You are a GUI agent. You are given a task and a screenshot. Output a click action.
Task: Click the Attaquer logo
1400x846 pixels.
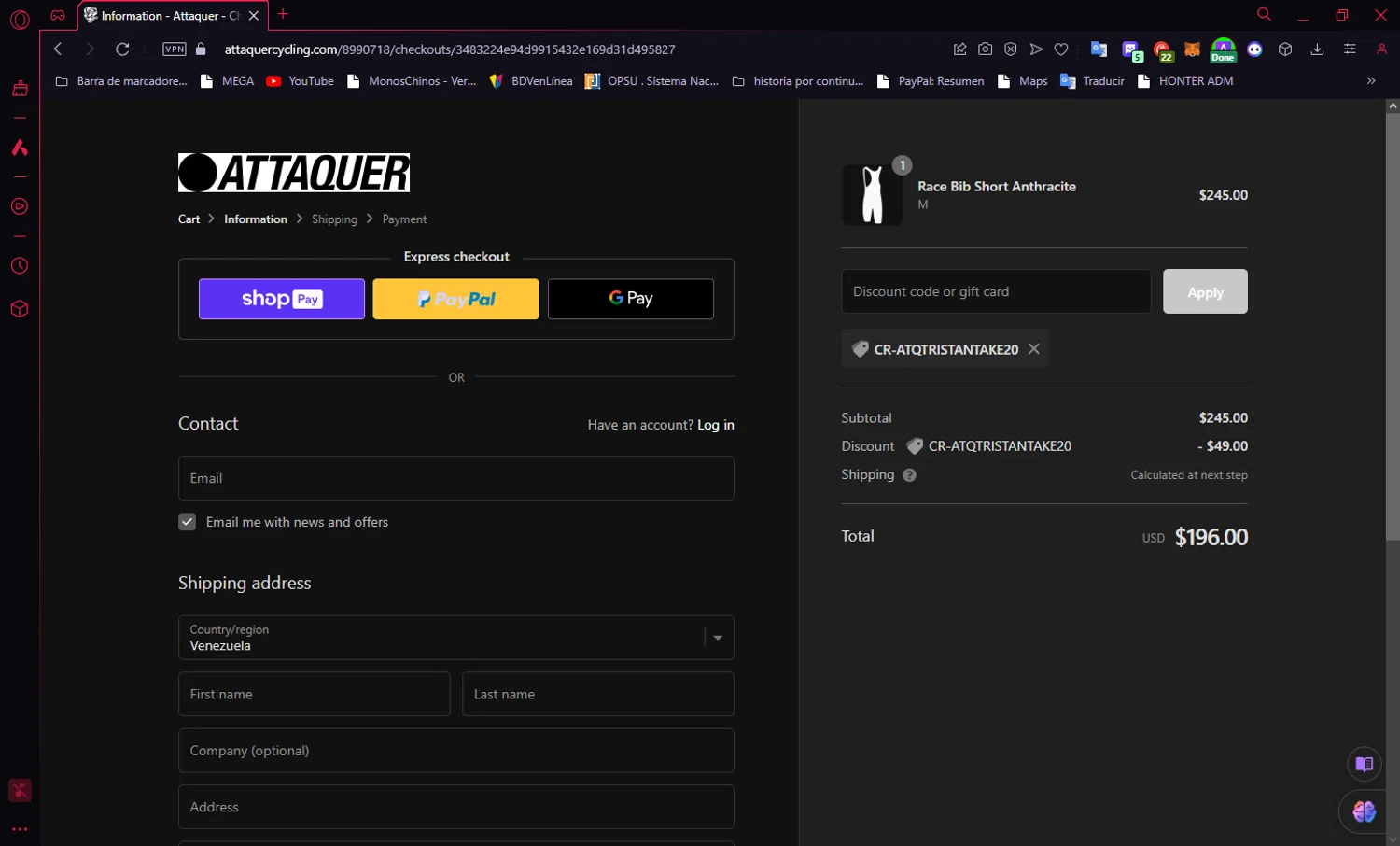(x=294, y=173)
